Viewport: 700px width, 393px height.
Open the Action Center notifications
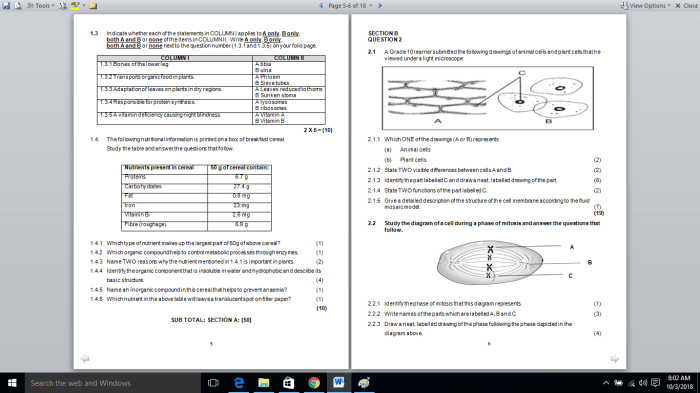(655, 383)
